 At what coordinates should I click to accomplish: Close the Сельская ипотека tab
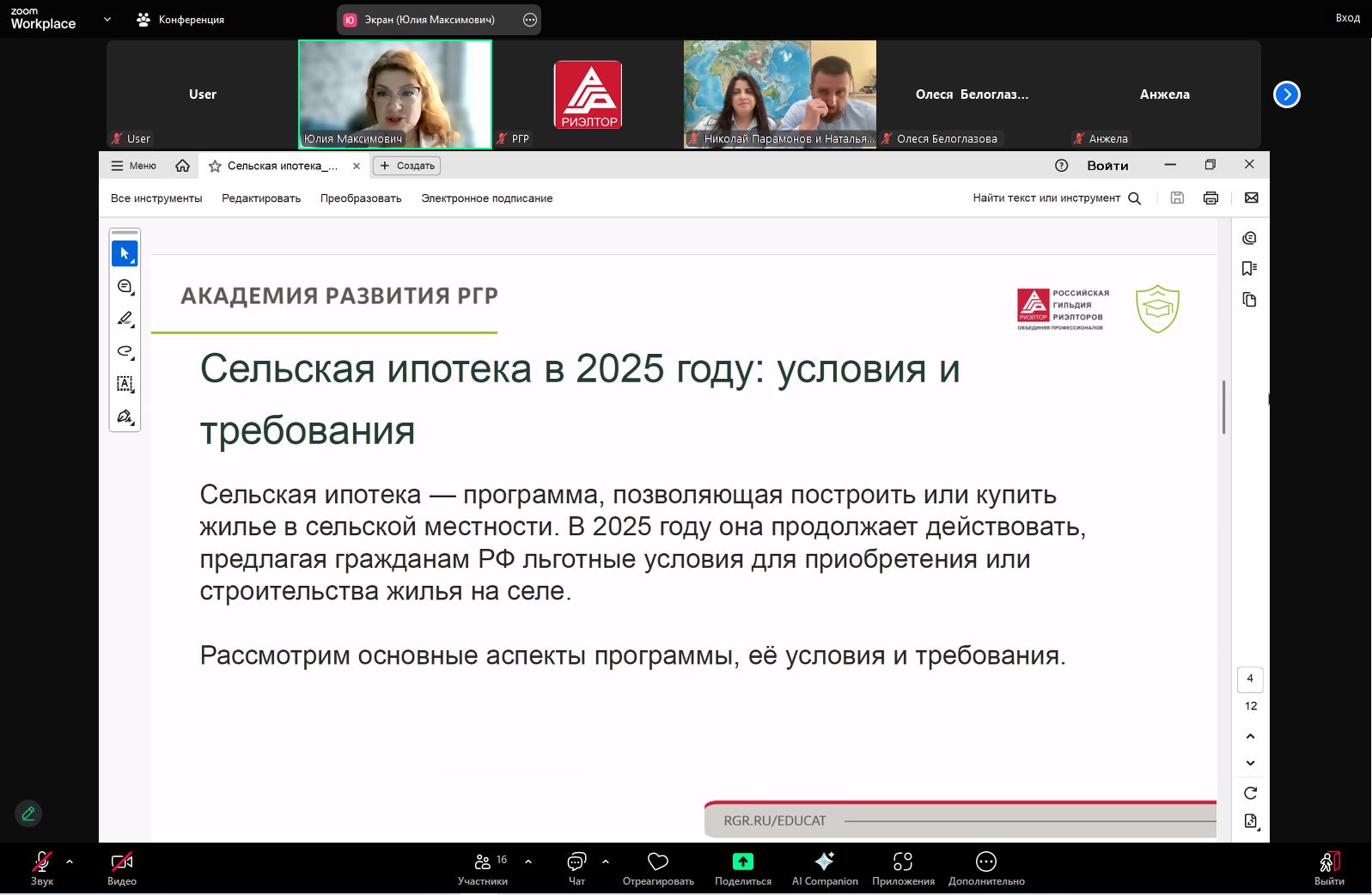[x=357, y=166]
